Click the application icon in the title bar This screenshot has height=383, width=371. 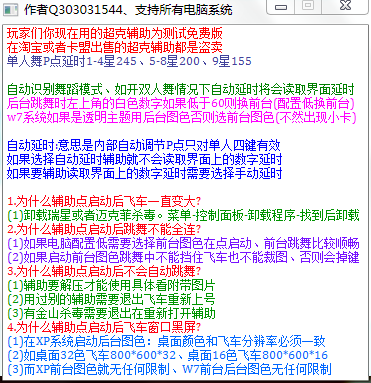pyautogui.click(x=10, y=9)
